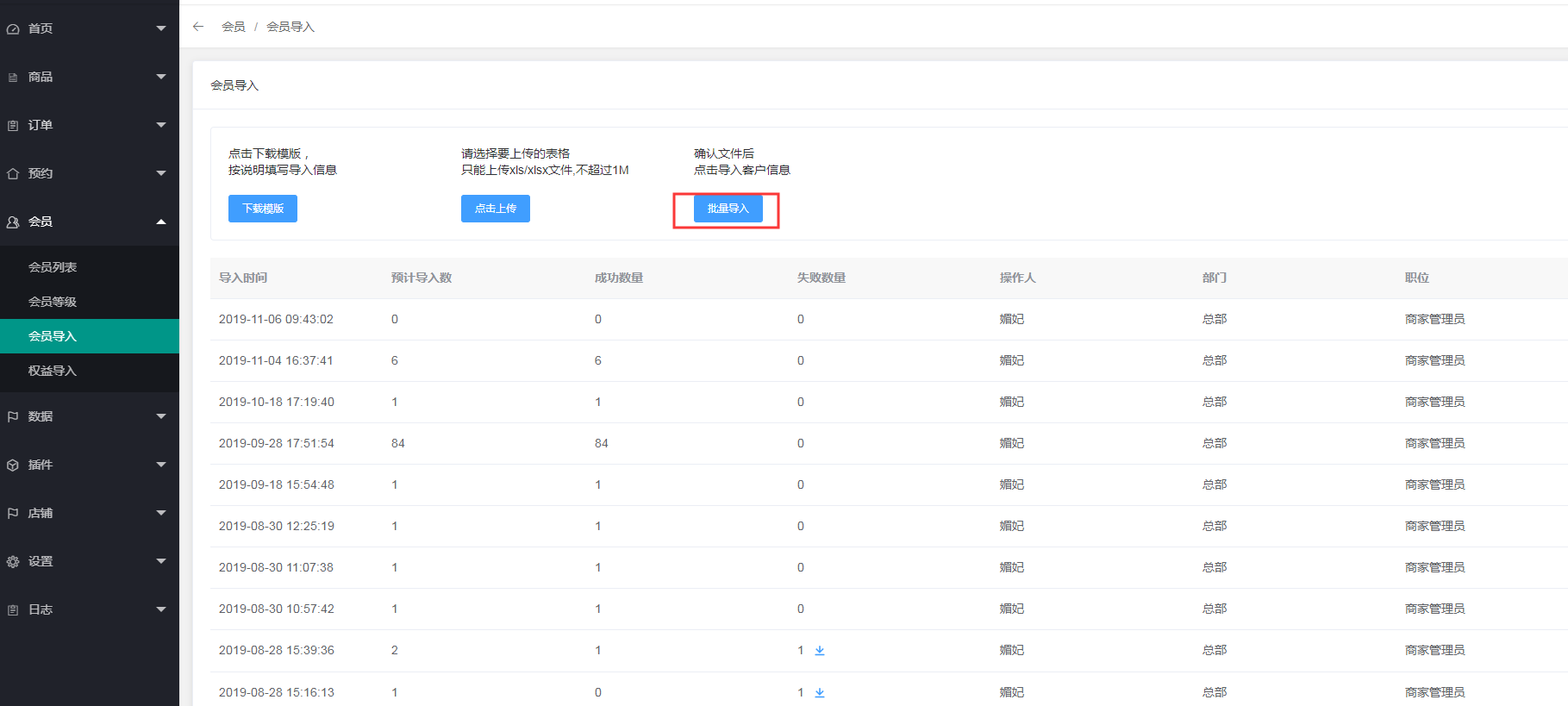The height and width of the screenshot is (706, 1568).
Task: Click the back arrow in the breadcrumb
Action: tap(198, 27)
